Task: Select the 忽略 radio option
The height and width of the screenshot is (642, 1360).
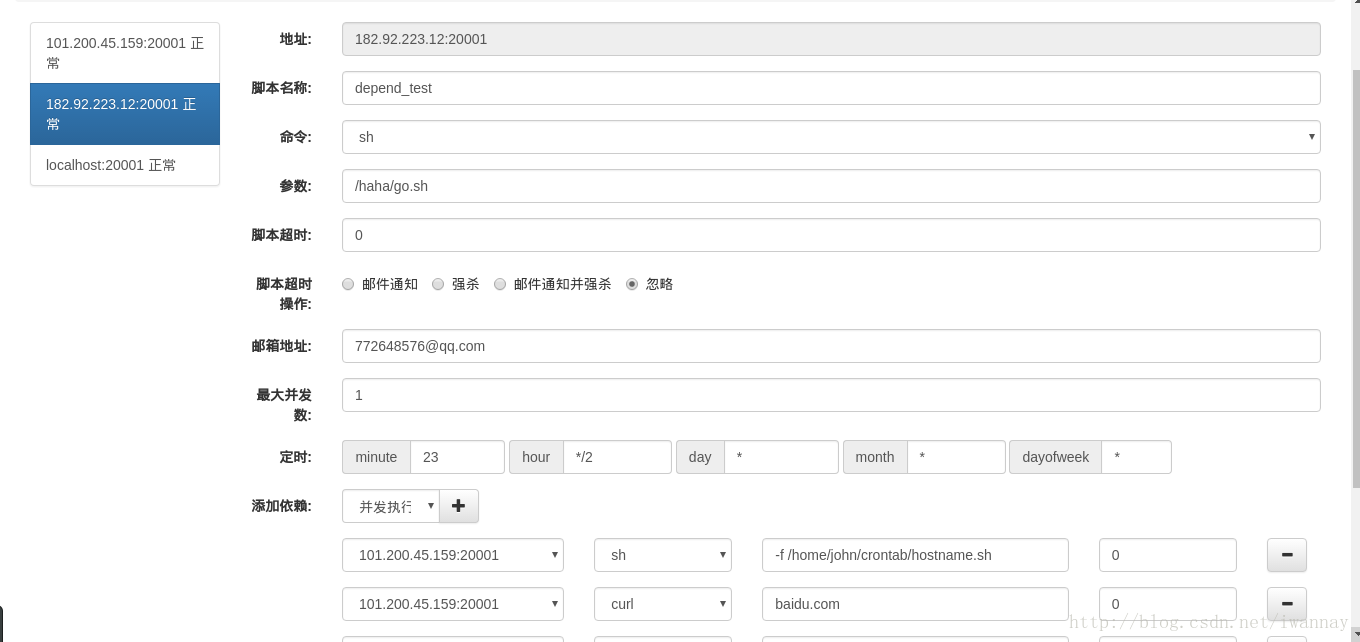Action: 632,284
